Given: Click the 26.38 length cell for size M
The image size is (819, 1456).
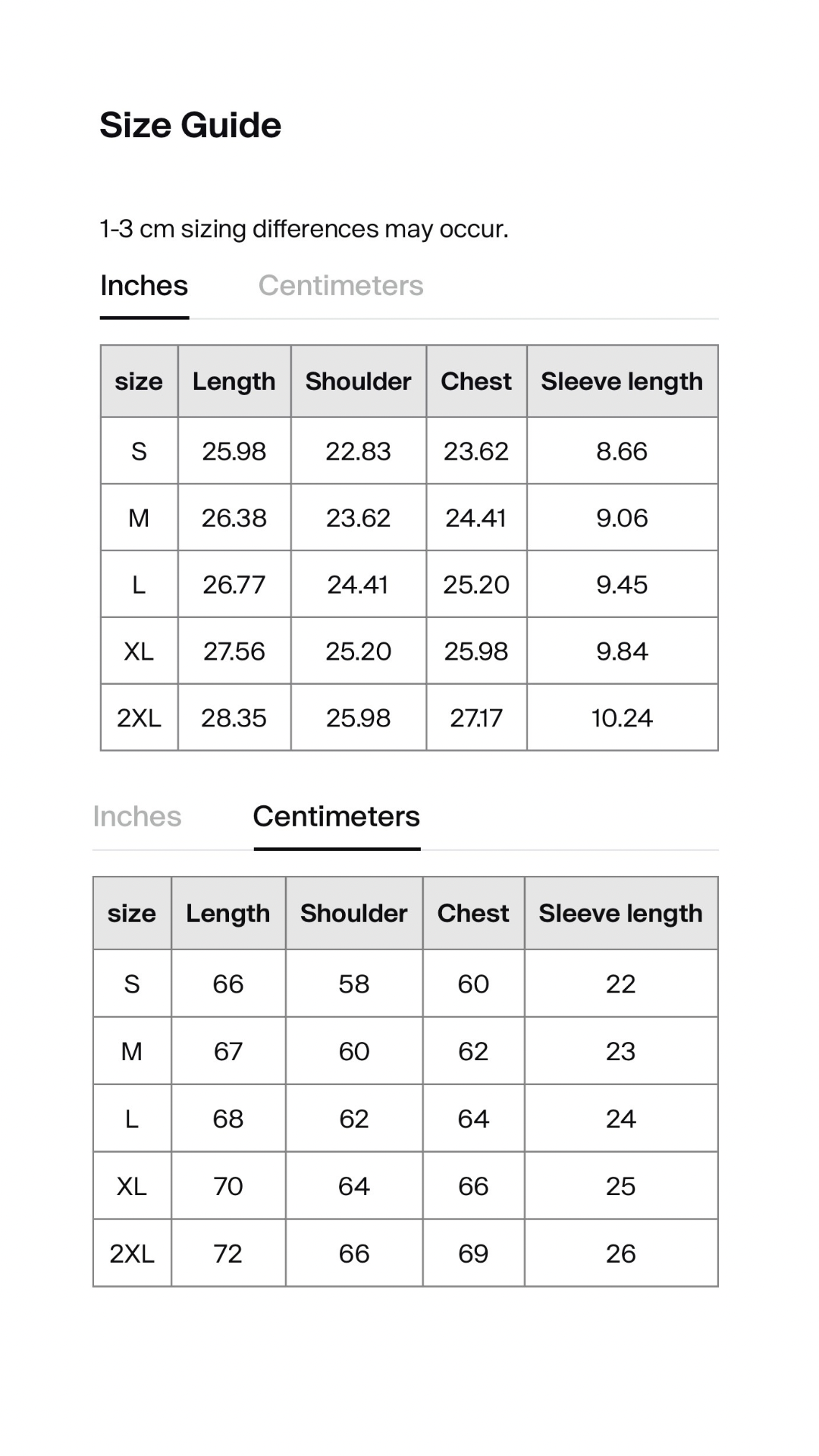Looking at the screenshot, I should tap(234, 518).
